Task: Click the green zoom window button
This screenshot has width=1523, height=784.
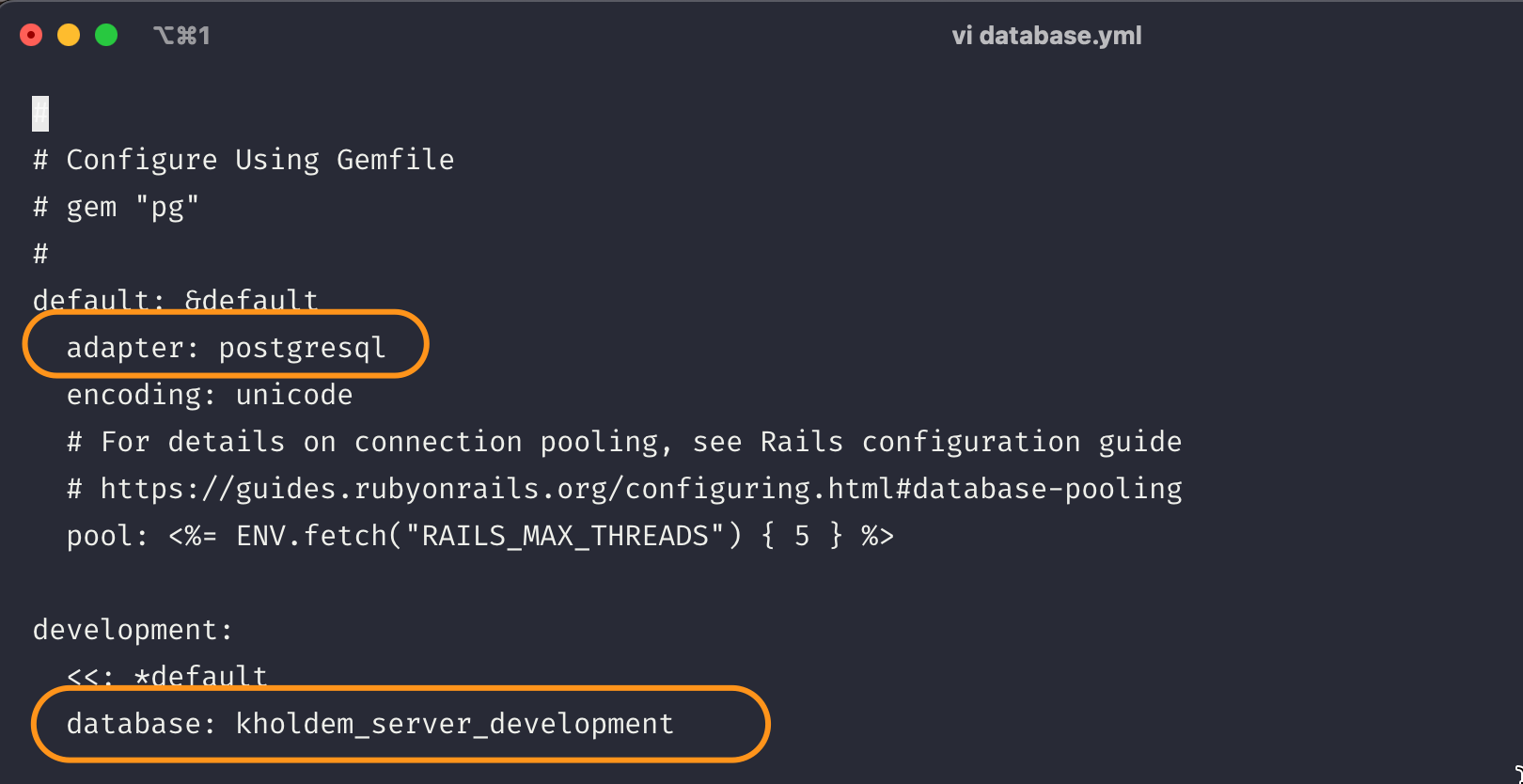Action: (x=106, y=36)
